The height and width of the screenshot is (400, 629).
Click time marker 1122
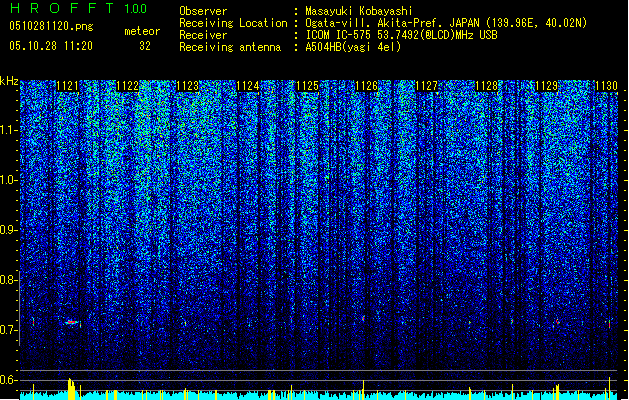click(128, 86)
